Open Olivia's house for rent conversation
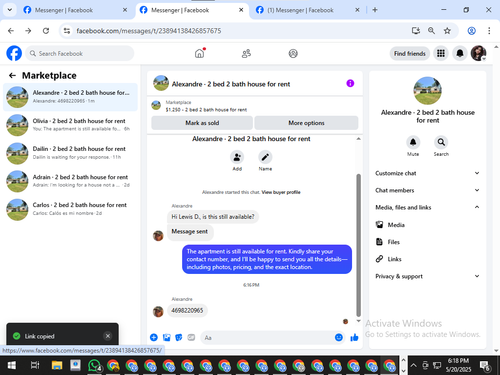Image resolution: width=500 pixels, height=375 pixels. point(70,125)
